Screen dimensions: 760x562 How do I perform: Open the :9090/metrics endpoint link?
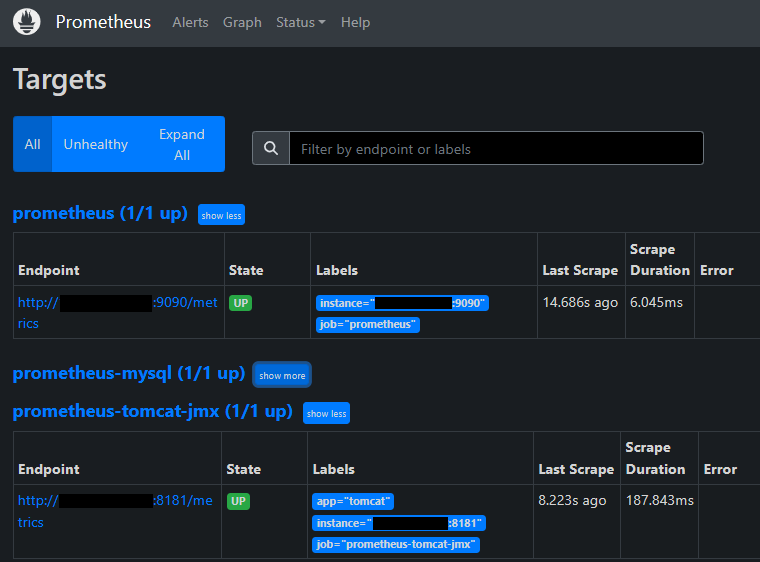(118, 313)
